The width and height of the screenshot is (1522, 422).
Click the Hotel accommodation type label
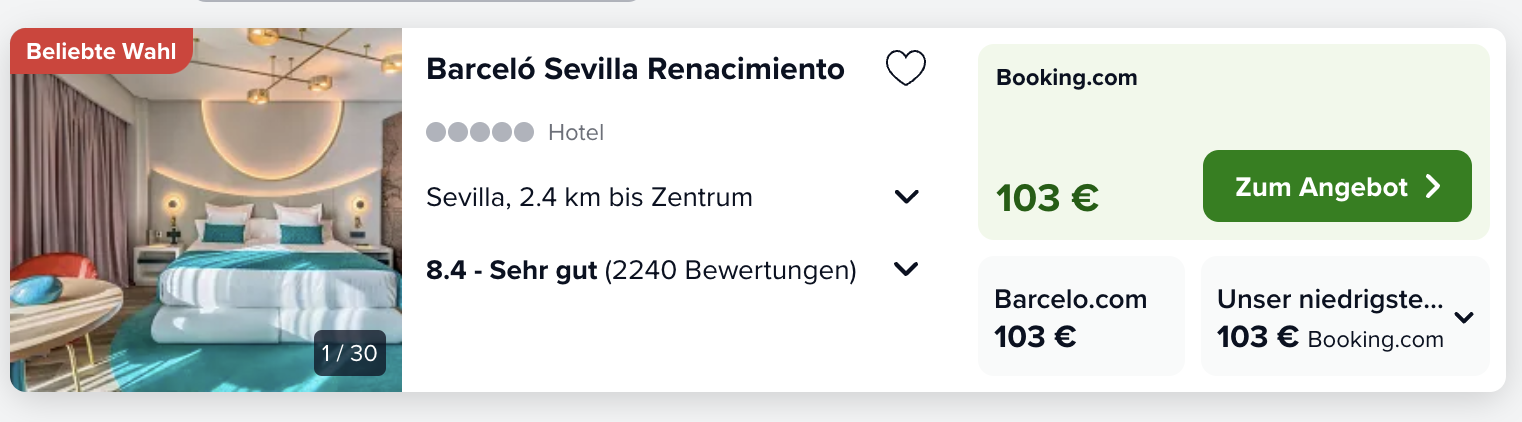coord(576,132)
